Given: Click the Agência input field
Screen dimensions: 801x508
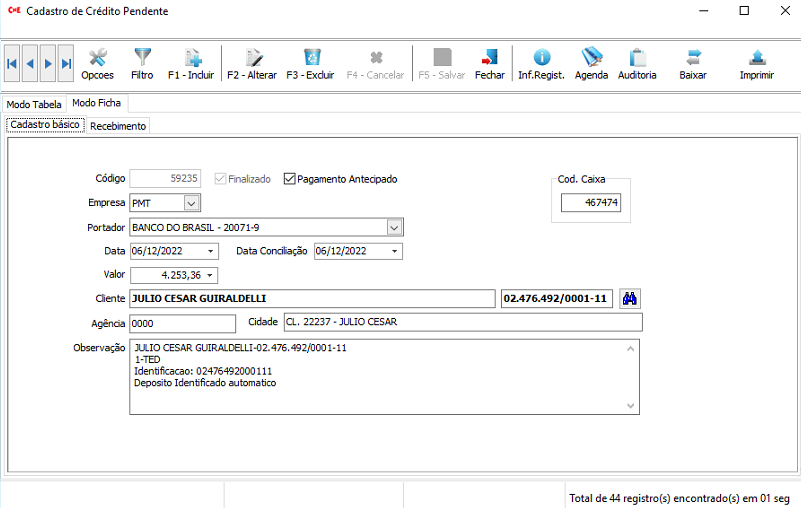Looking at the screenshot, I should [182, 323].
